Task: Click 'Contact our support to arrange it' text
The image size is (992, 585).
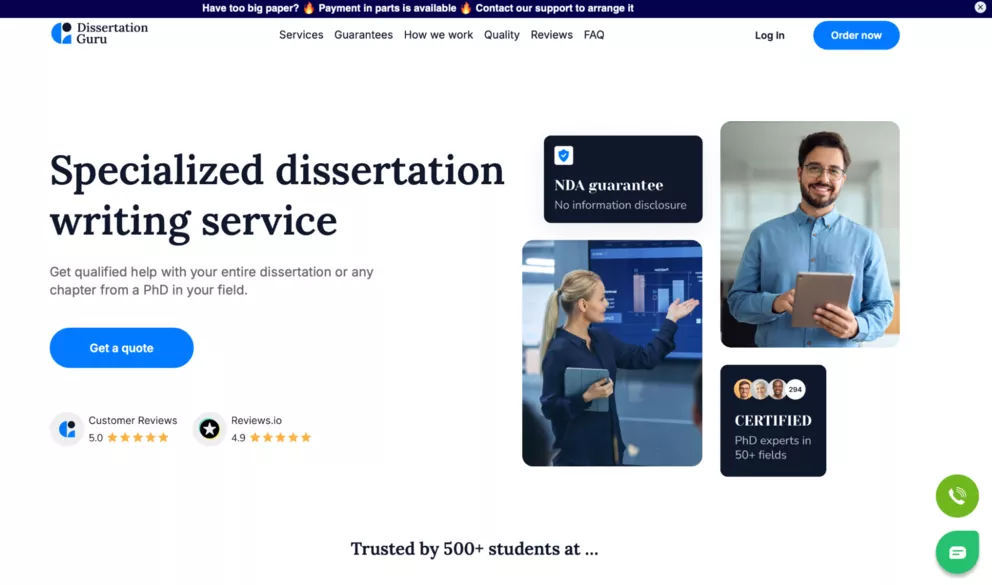Action: tap(554, 8)
